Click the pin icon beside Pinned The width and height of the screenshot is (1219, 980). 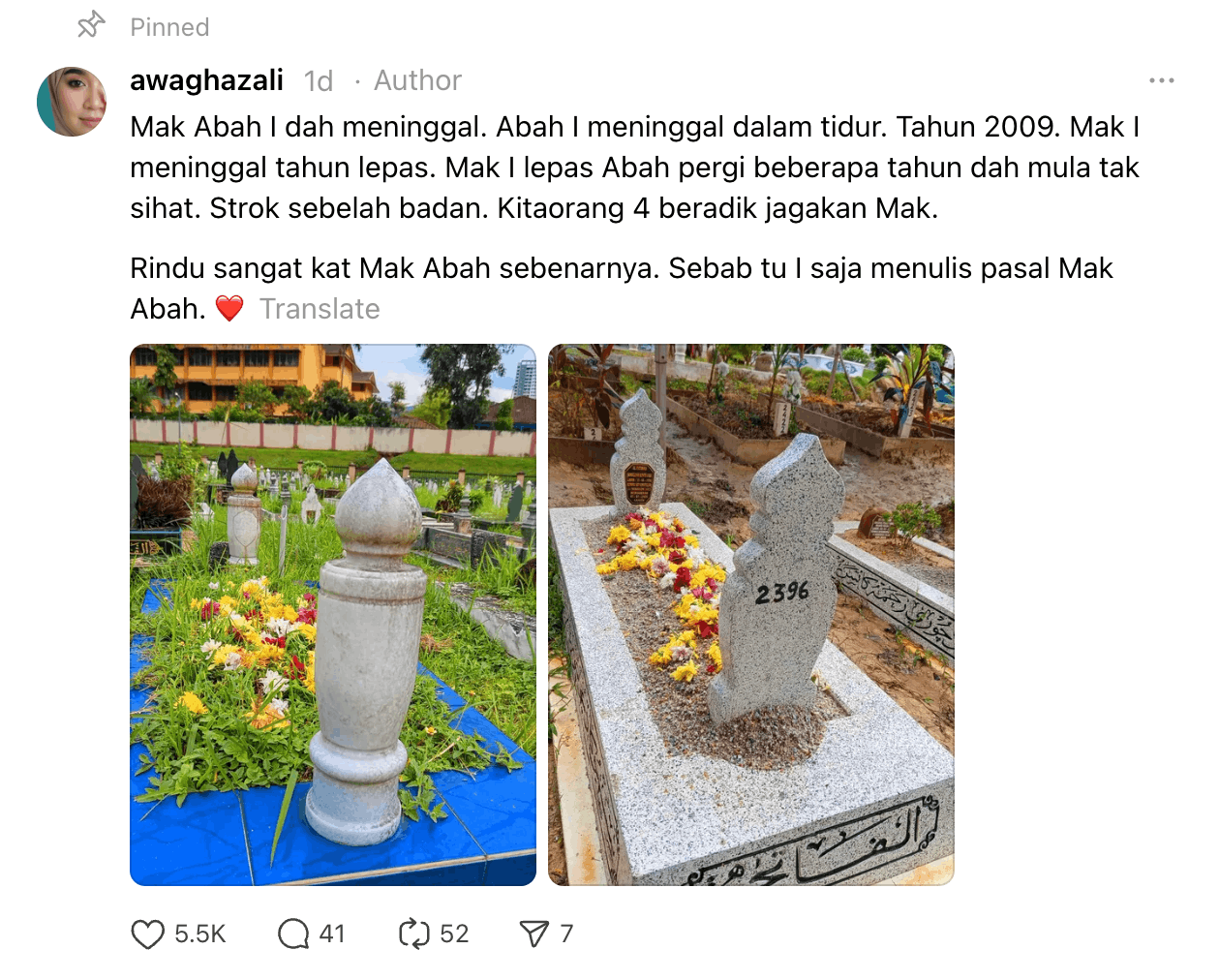(91, 25)
